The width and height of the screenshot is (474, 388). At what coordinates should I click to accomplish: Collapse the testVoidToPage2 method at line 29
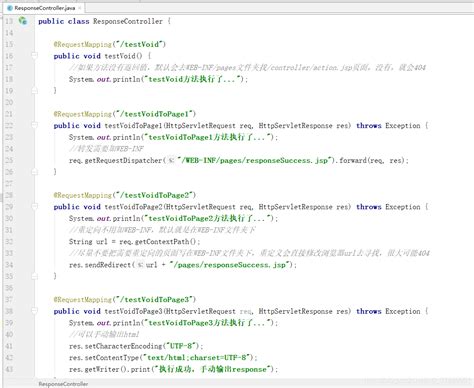[x=34, y=206]
